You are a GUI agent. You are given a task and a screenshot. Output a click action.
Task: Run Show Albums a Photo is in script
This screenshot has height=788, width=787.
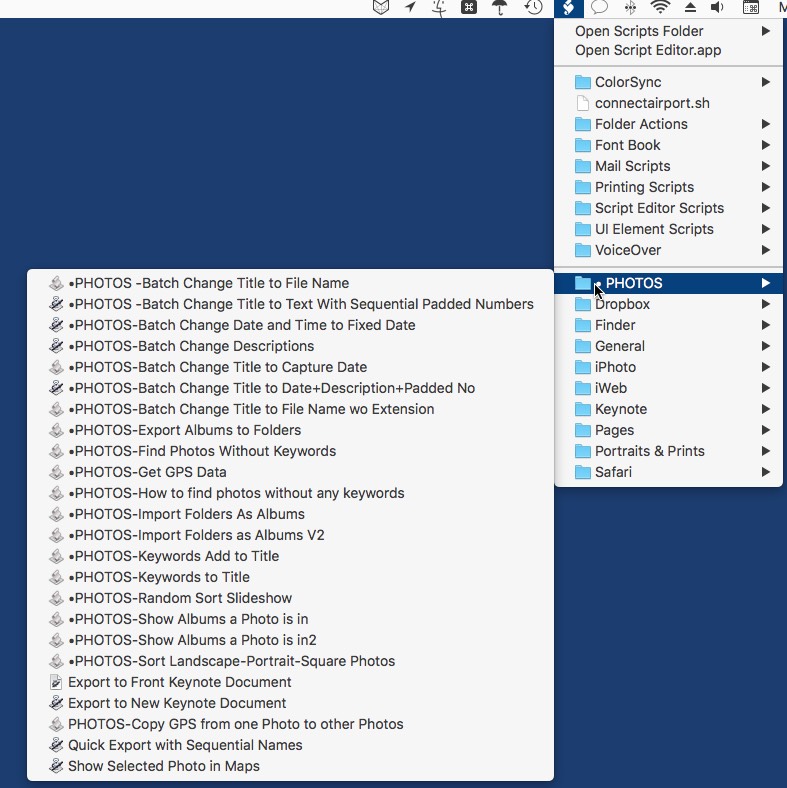pos(290,619)
